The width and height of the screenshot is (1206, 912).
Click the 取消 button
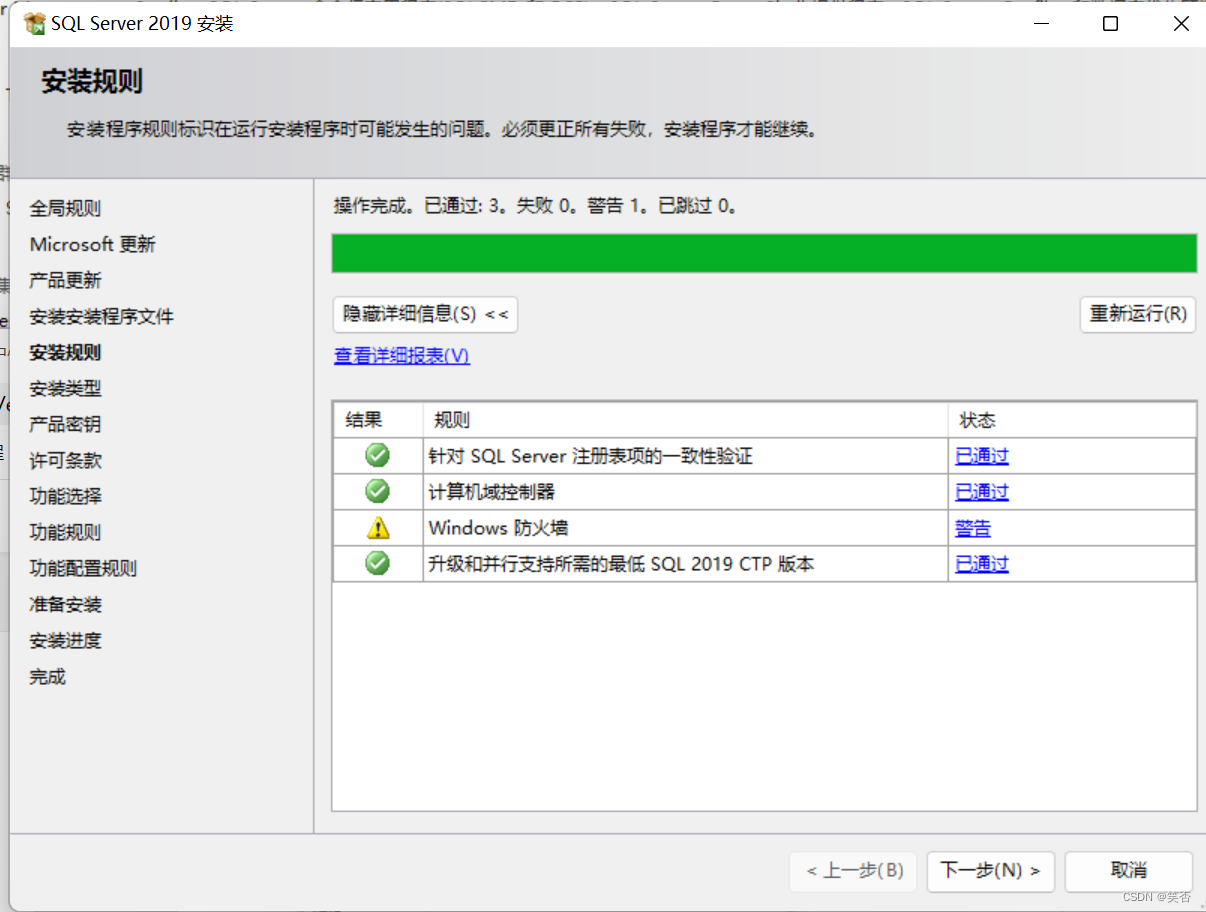1128,871
